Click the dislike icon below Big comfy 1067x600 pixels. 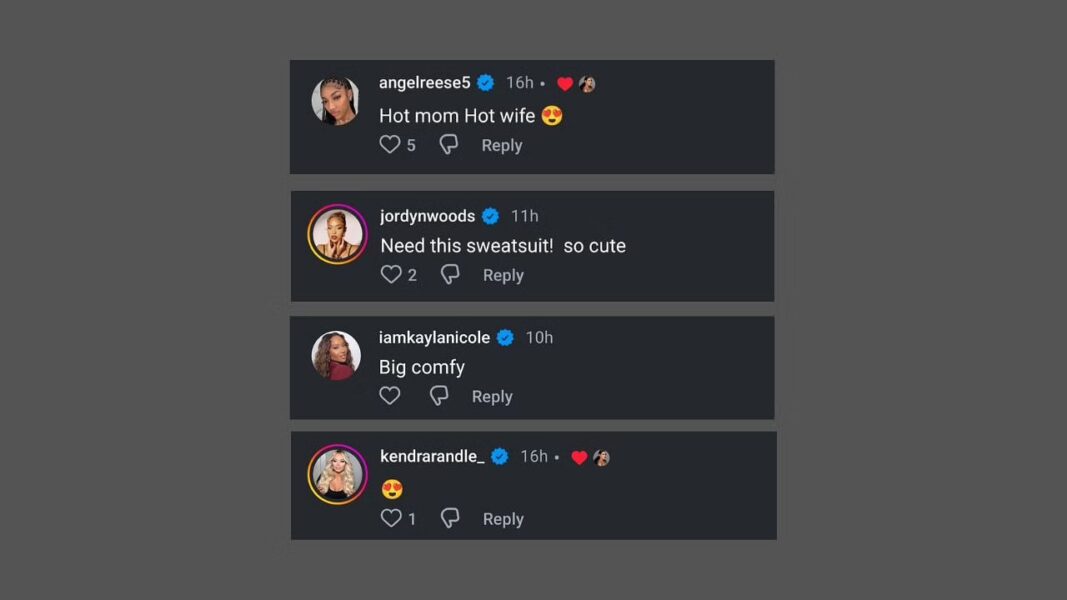(x=439, y=395)
